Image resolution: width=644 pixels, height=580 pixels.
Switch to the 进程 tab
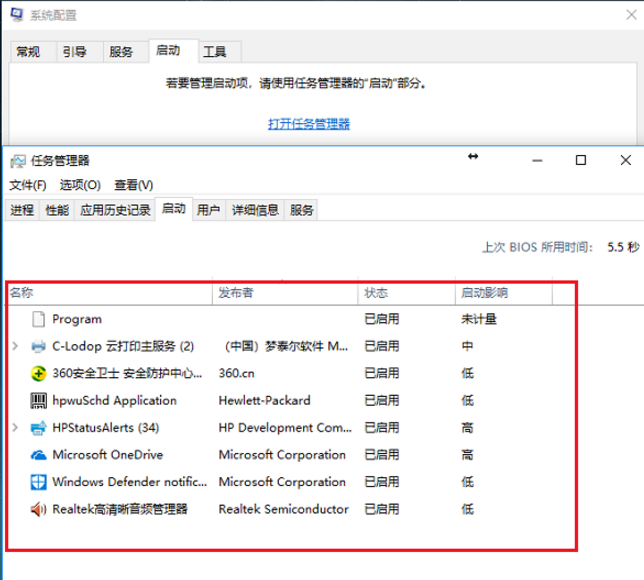22,210
